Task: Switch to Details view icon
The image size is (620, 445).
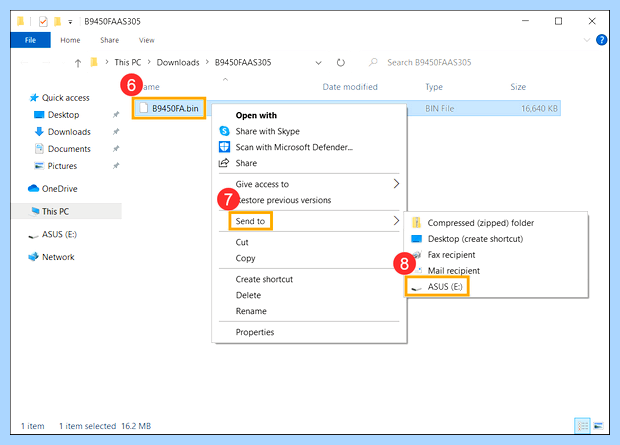Action: pyautogui.click(x=582, y=426)
